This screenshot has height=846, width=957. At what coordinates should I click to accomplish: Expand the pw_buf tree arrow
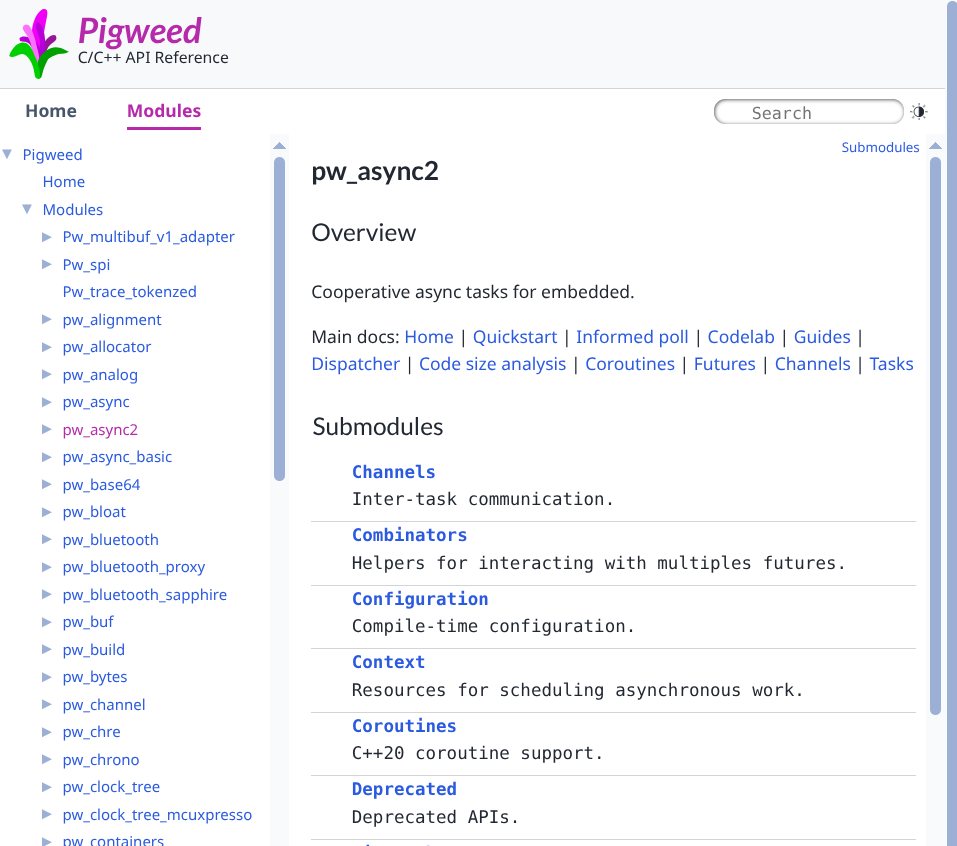[x=46, y=621]
